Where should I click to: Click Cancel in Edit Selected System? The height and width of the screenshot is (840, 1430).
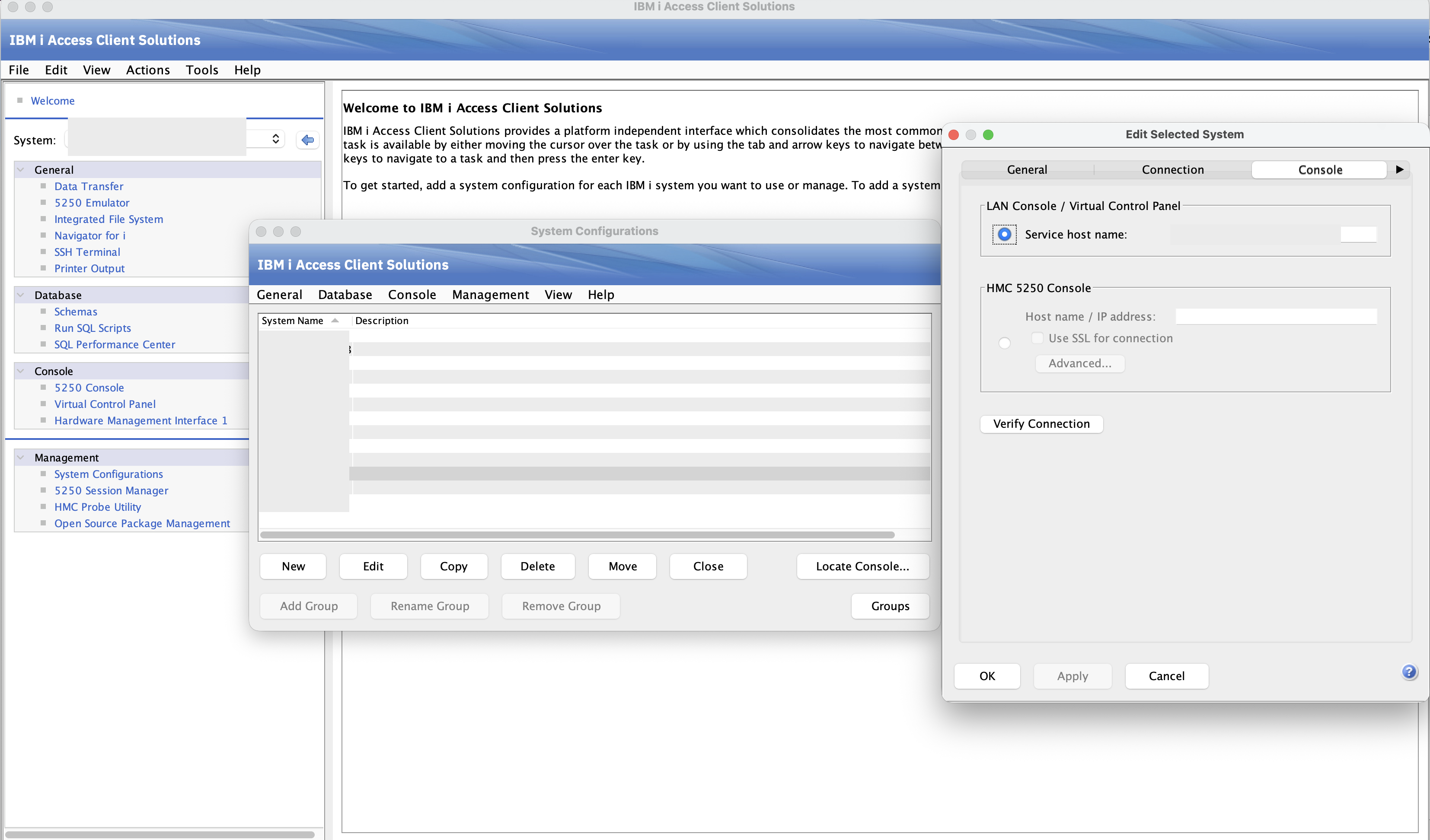point(1167,675)
